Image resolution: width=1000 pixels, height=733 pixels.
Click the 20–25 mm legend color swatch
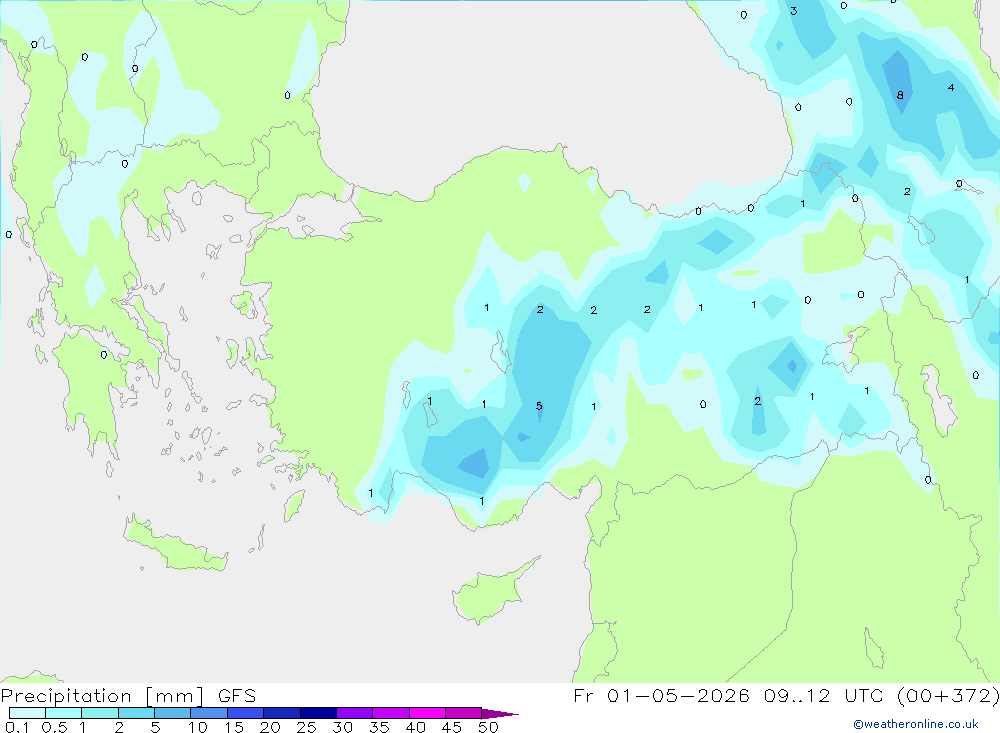pyautogui.click(x=282, y=713)
